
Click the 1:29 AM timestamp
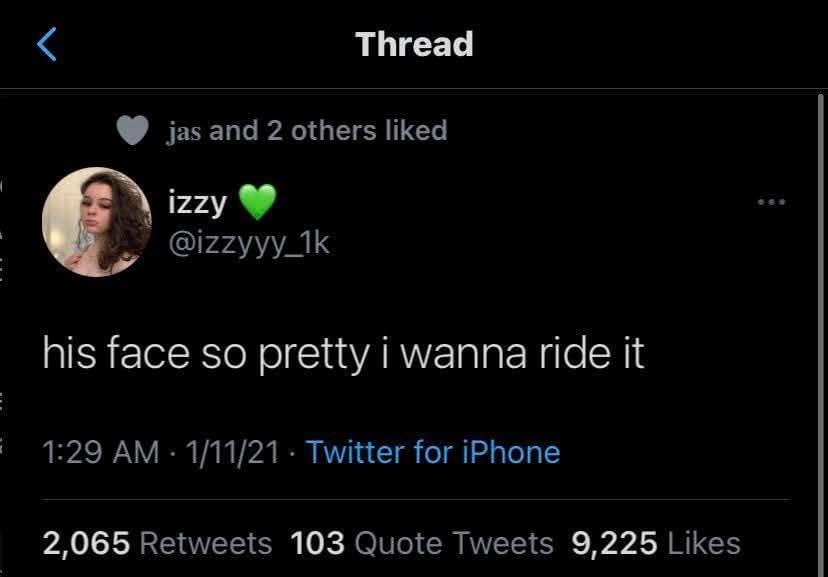tap(99, 452)
